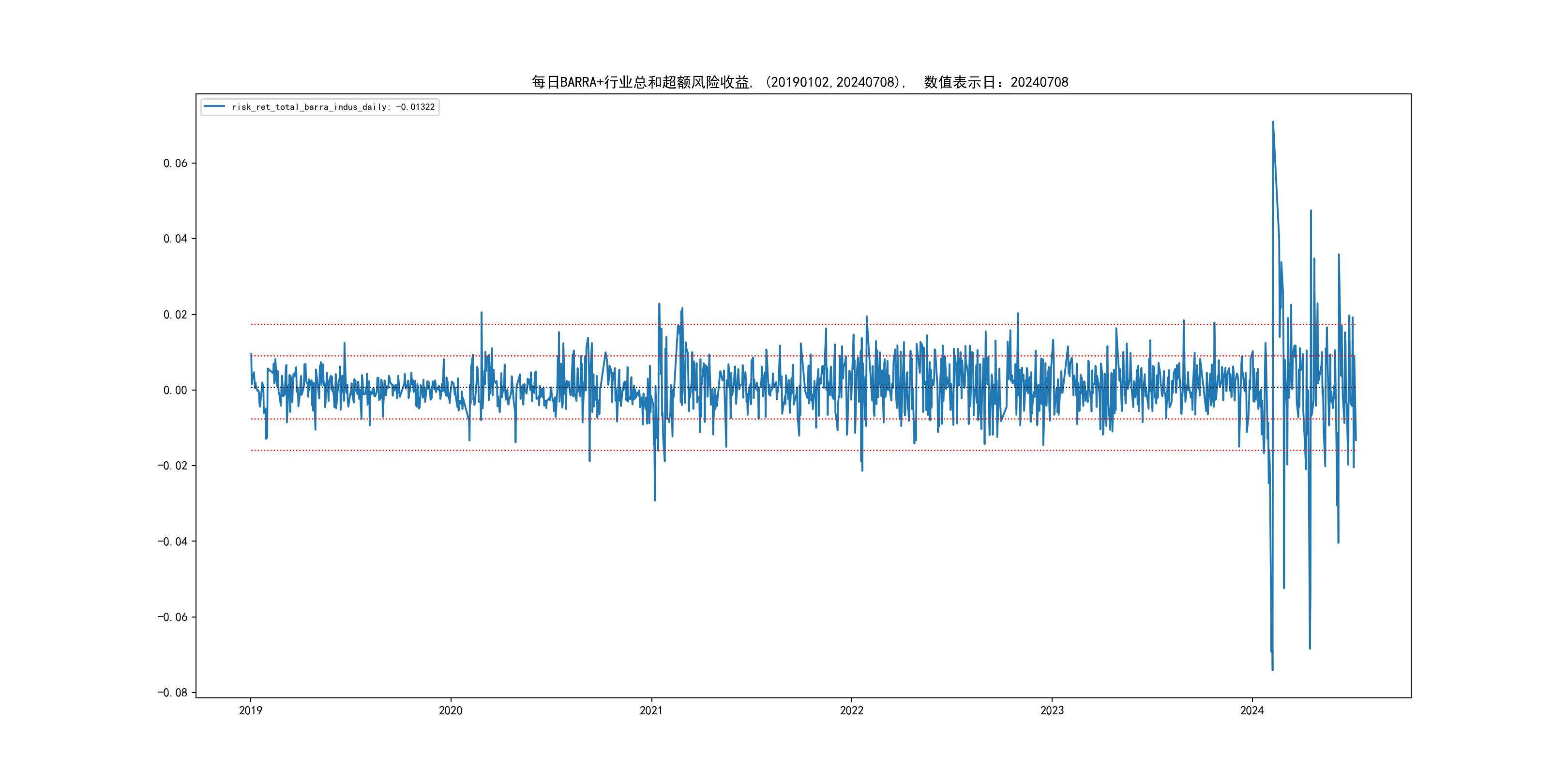Click the blue line sample in legend

pyautogui.click(x=214, y=106)
